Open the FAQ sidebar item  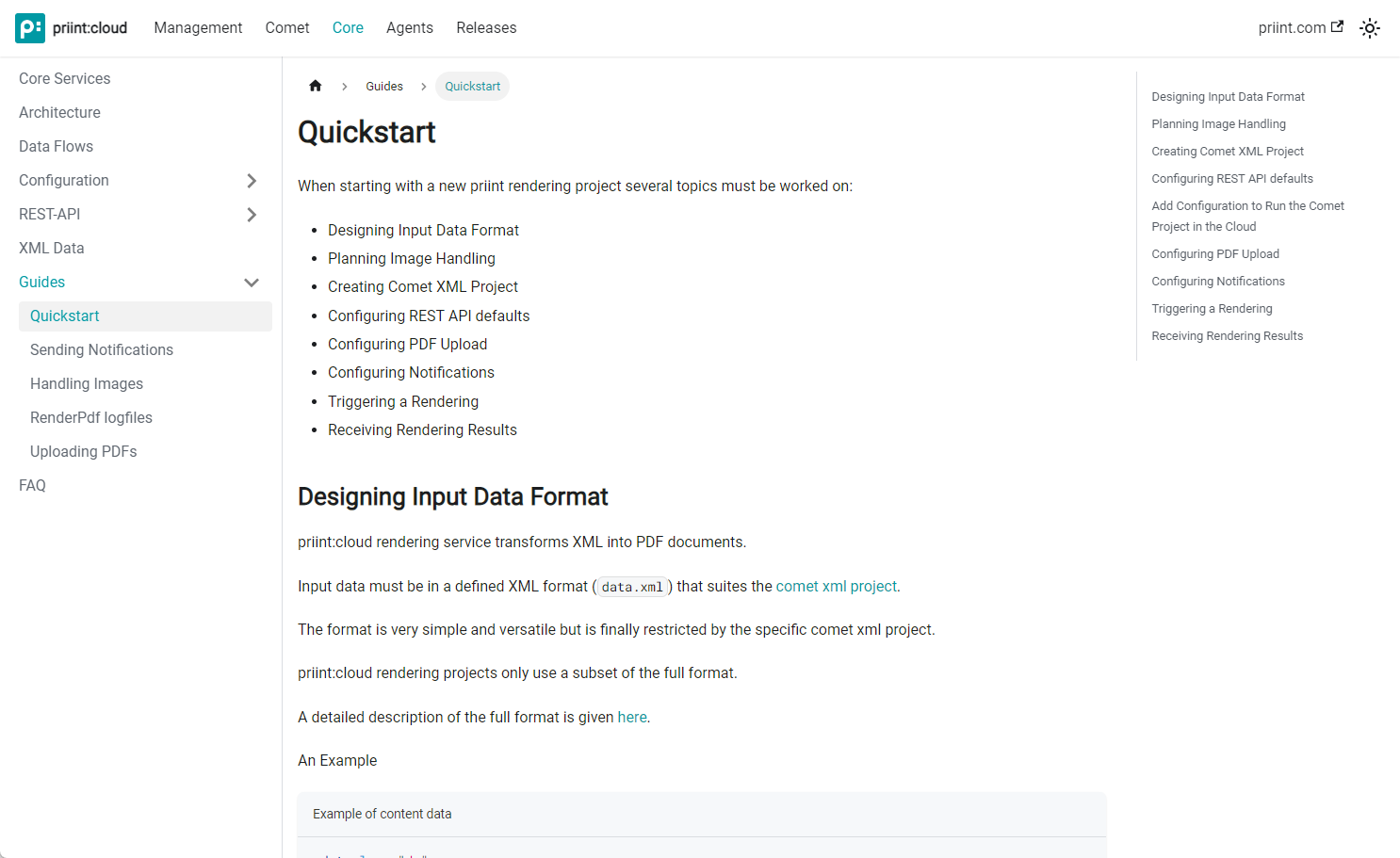coord(32,486)
